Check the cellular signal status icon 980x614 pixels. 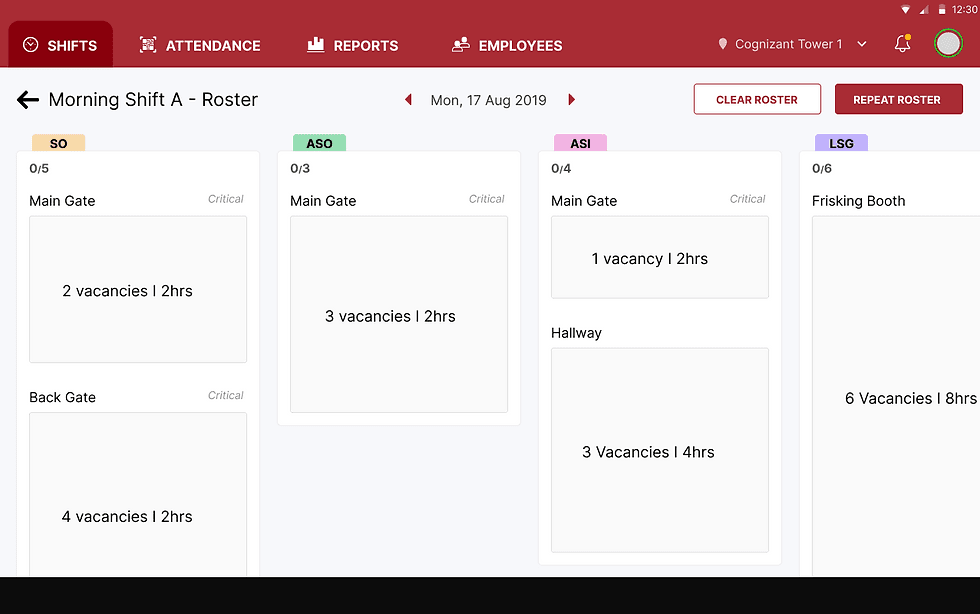tap(924, 9)
